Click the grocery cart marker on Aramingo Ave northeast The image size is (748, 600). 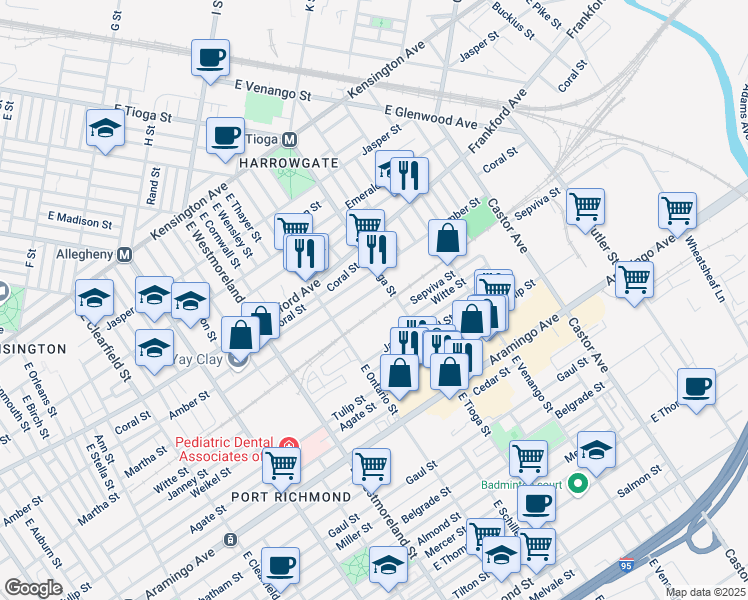(634, 281)
